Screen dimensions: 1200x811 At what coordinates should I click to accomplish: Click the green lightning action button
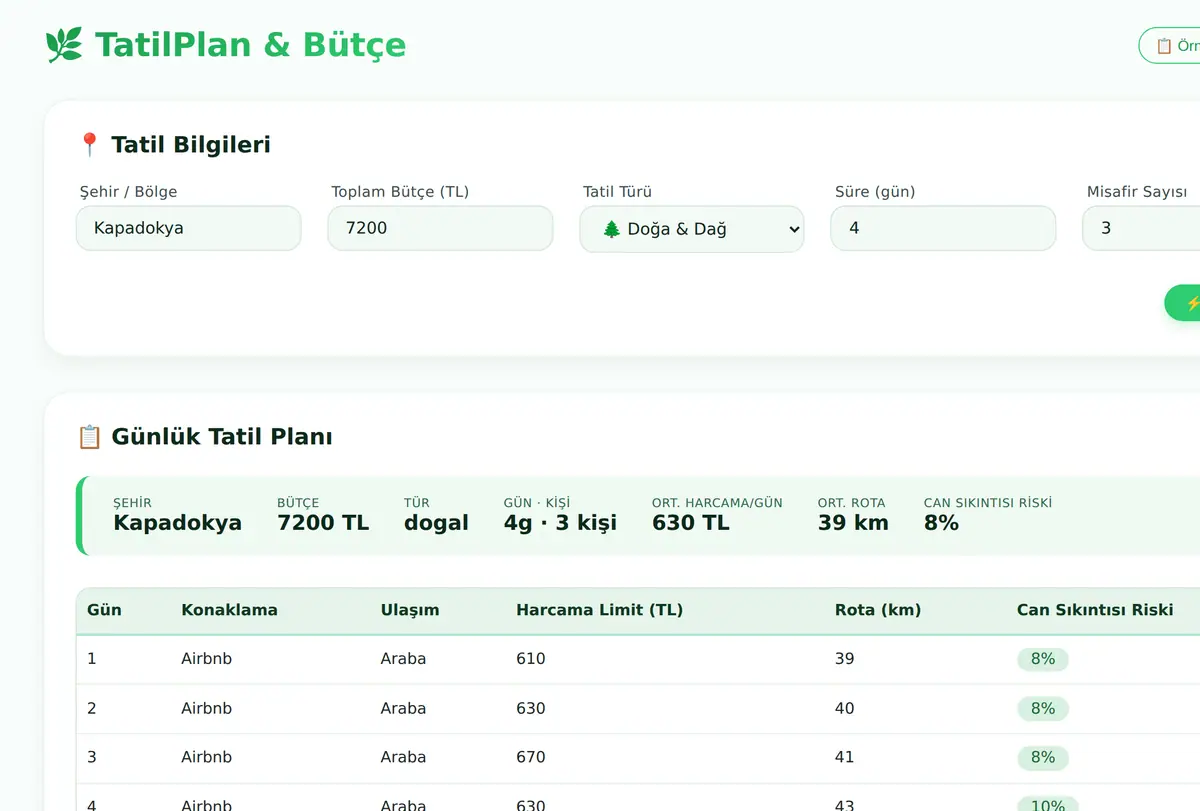(x=1183, y=303)
